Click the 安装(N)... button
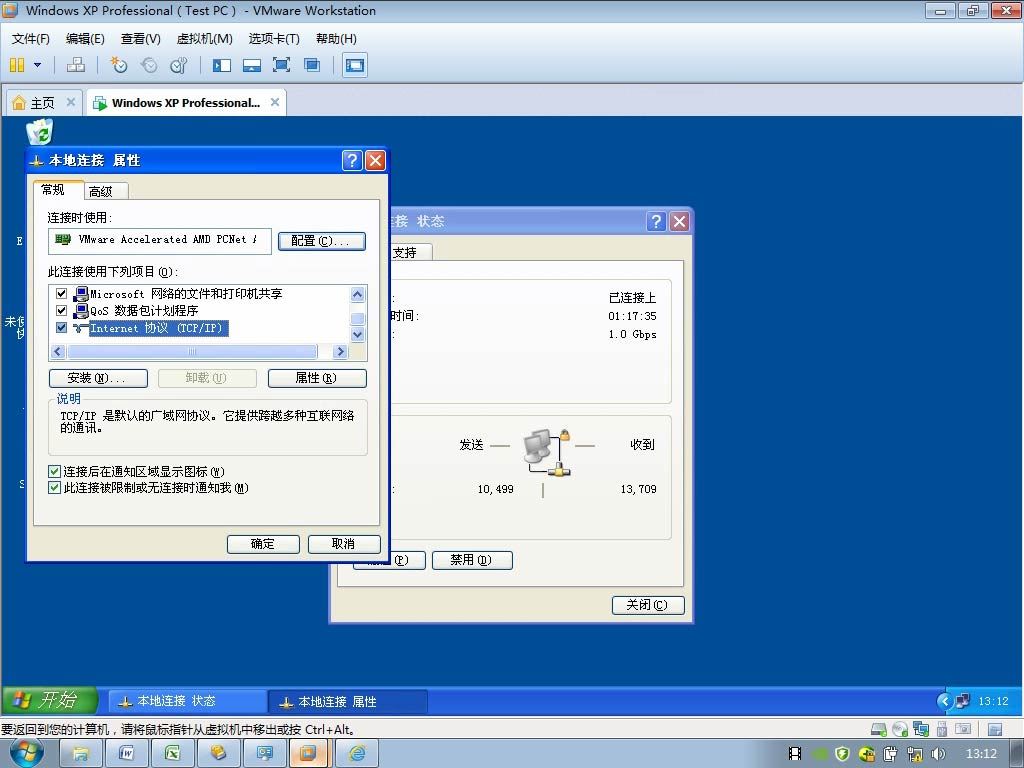1024x768 pixels. [x=99, y=378]
